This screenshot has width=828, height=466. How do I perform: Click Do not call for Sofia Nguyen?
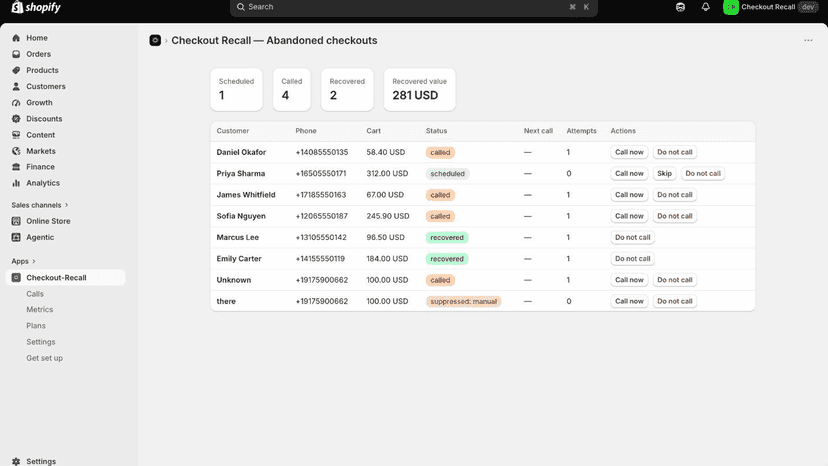click(x=674, y=216)
